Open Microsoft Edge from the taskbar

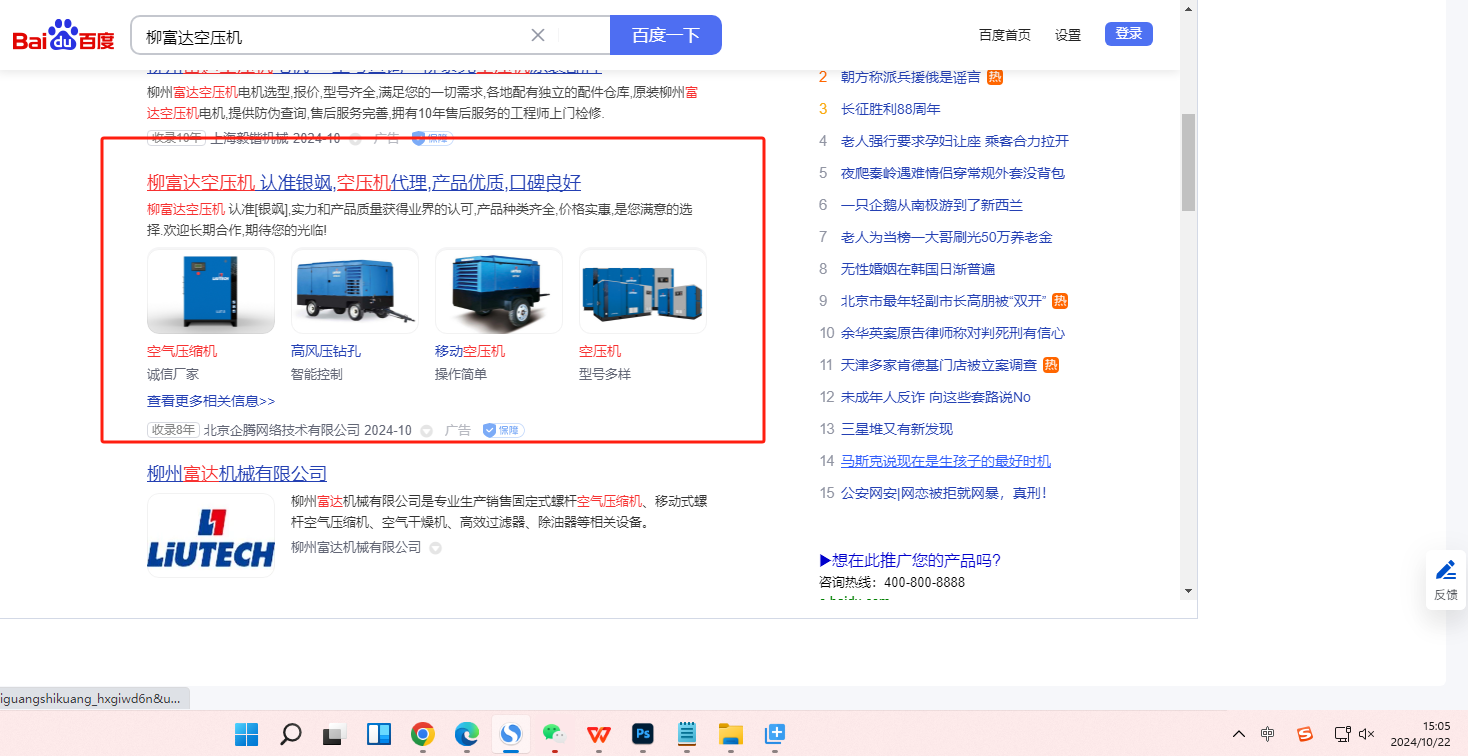pyautogui.click(x=467, y=734)
